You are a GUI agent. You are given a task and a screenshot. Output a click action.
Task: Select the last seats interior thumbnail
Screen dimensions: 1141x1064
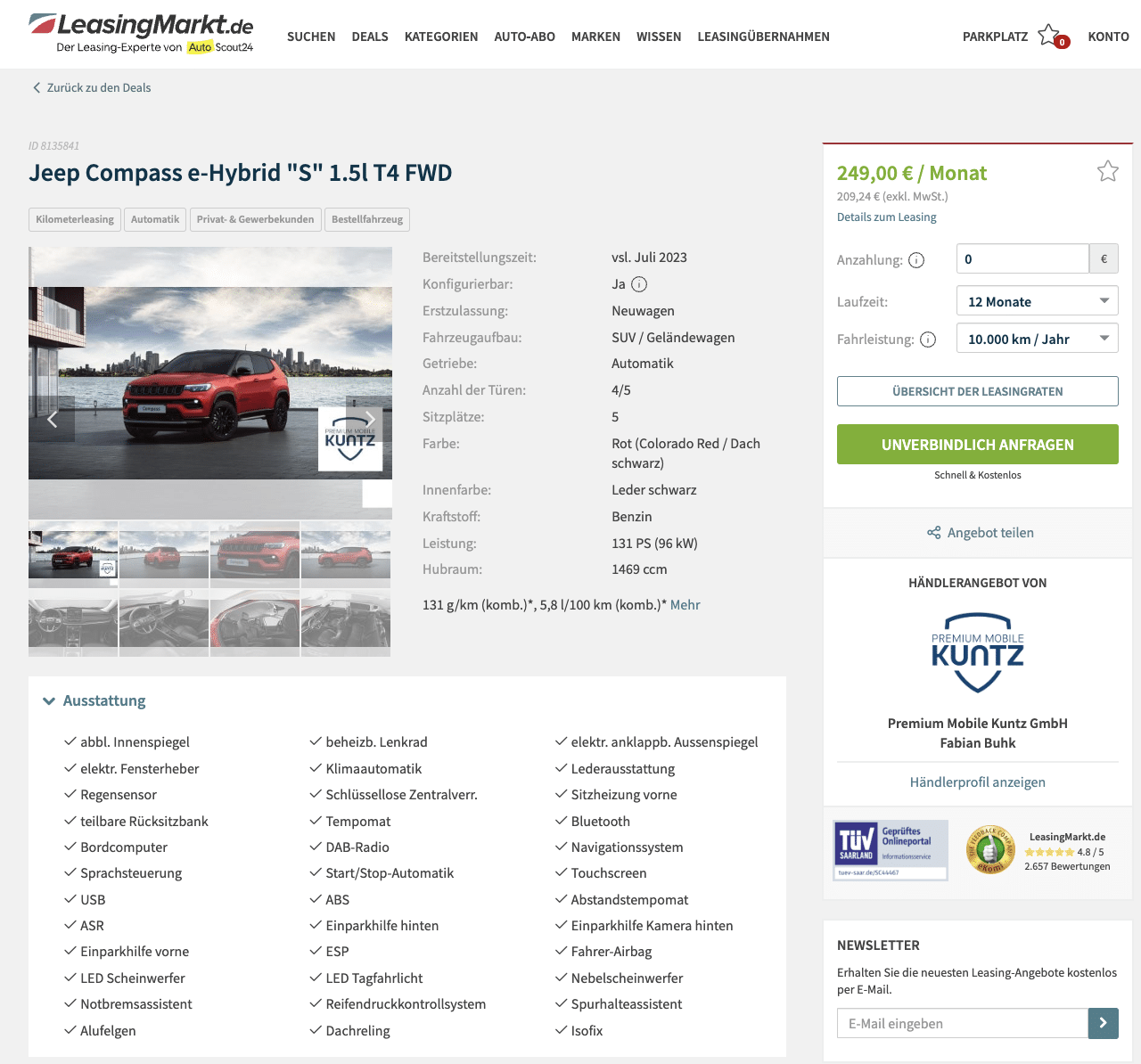tap(346, 623)
